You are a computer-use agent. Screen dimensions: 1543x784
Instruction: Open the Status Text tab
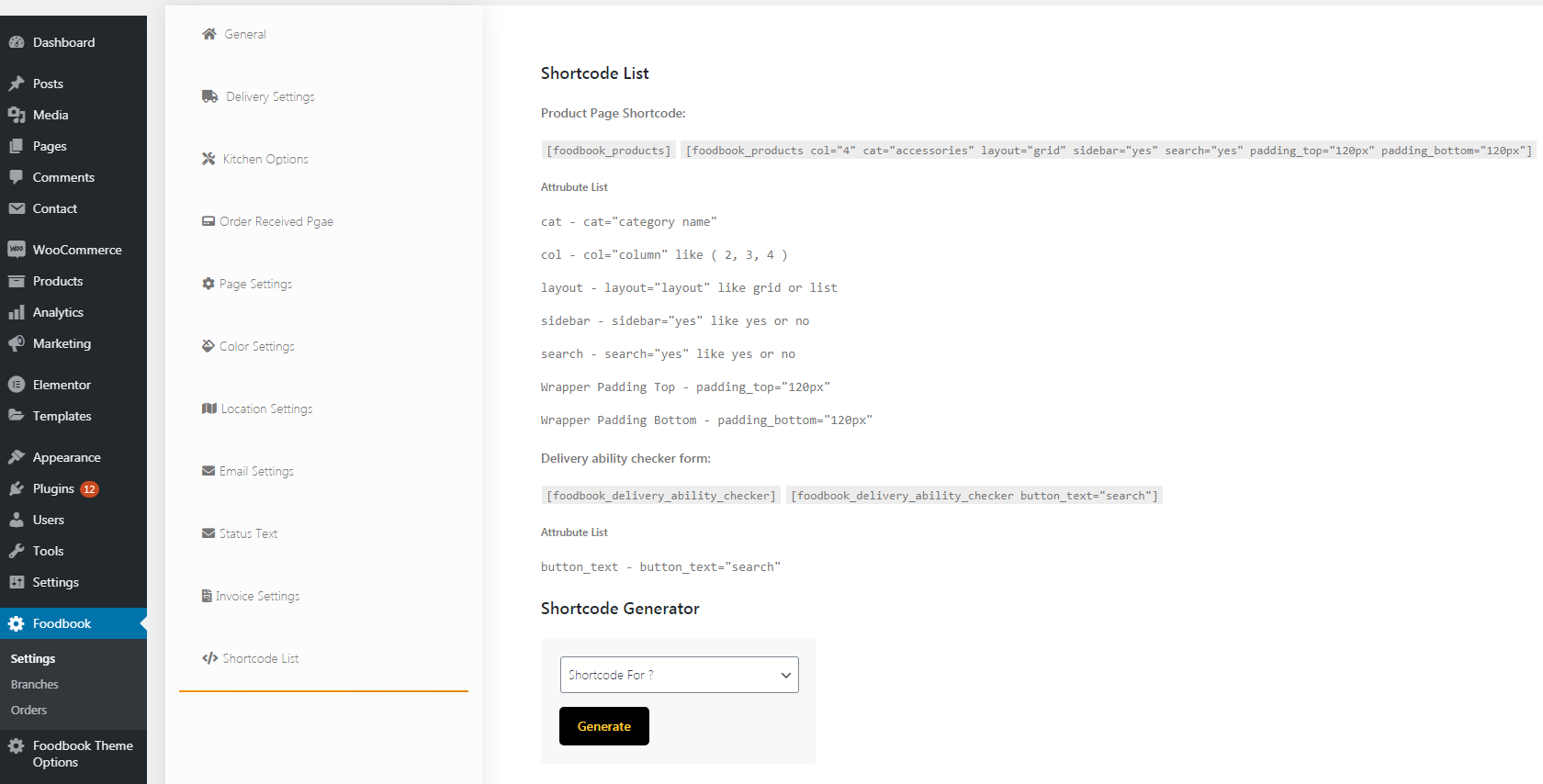(x=248, y=533)
